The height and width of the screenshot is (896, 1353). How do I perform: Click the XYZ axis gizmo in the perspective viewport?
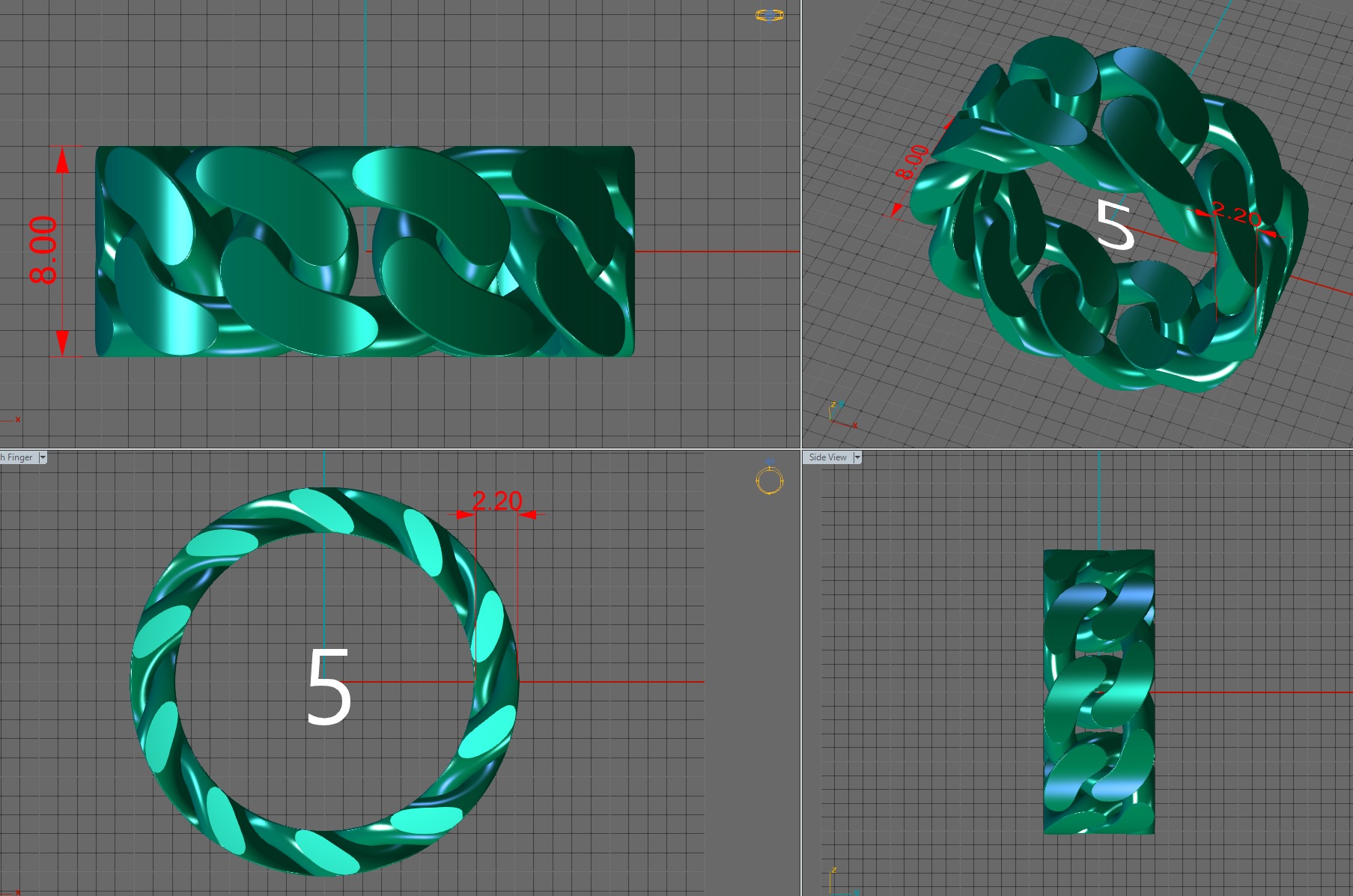pos(842,414)
